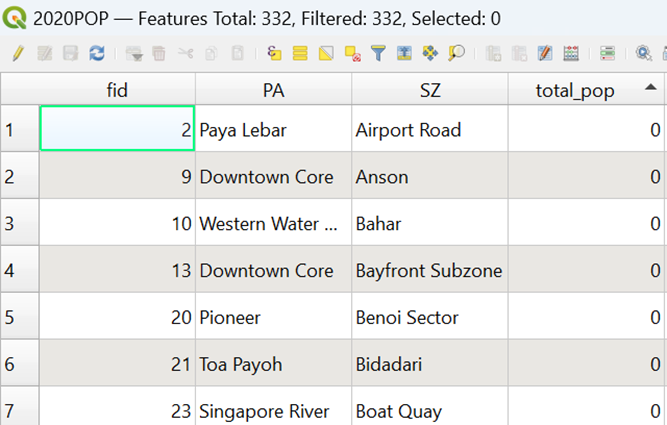The image size is (667, 425).
Task: Open the field calculator
Action: point(571,53)
